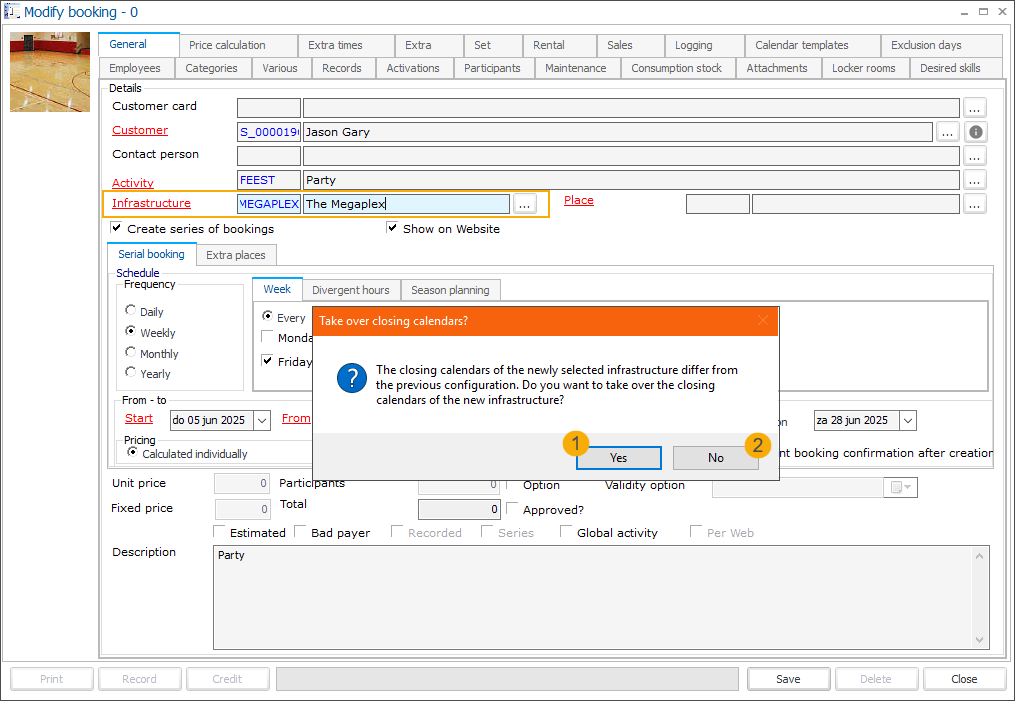
Task: Open the Infrastructure lookup ellipsis button
Action: [x=525, y=204]
